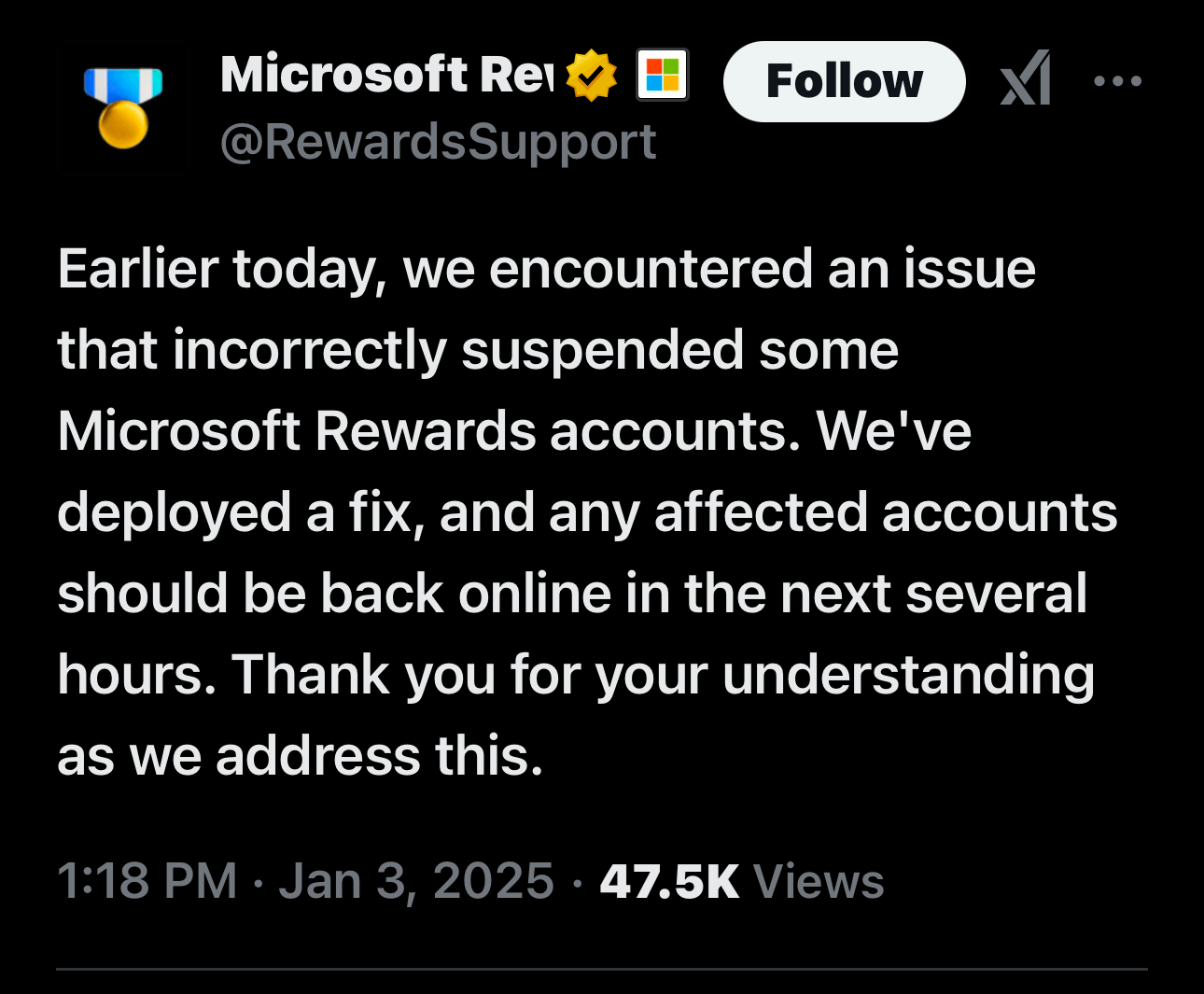Click the gold verification badge for details
This screenshot has height=994, width=1204.
click(x=591, y=75)
